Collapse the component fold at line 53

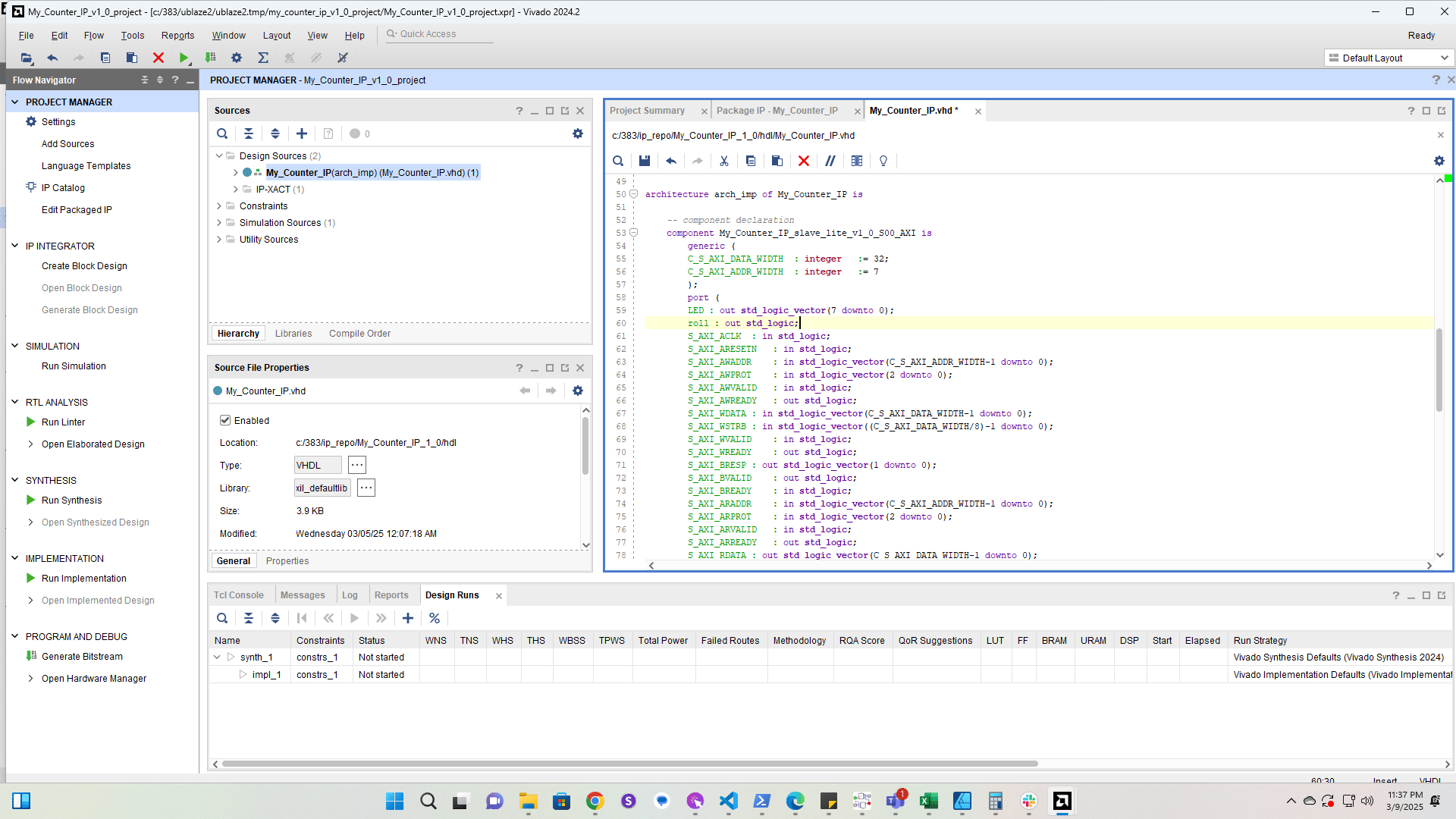(634, 233)
